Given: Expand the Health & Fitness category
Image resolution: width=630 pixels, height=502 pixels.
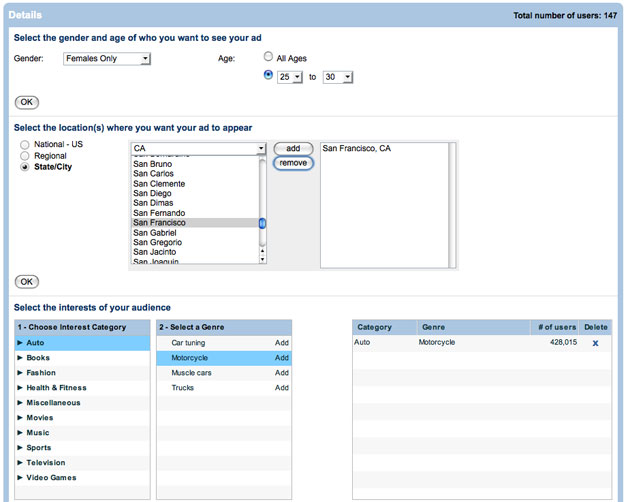Looking at the screenshot, I should (x=58, y=388).
